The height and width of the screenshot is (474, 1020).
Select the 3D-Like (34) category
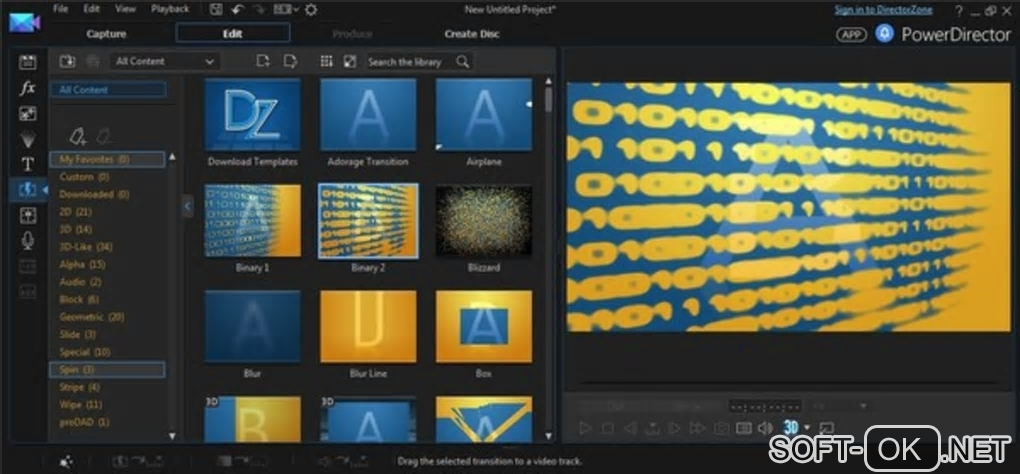click(x=86, y=247)
